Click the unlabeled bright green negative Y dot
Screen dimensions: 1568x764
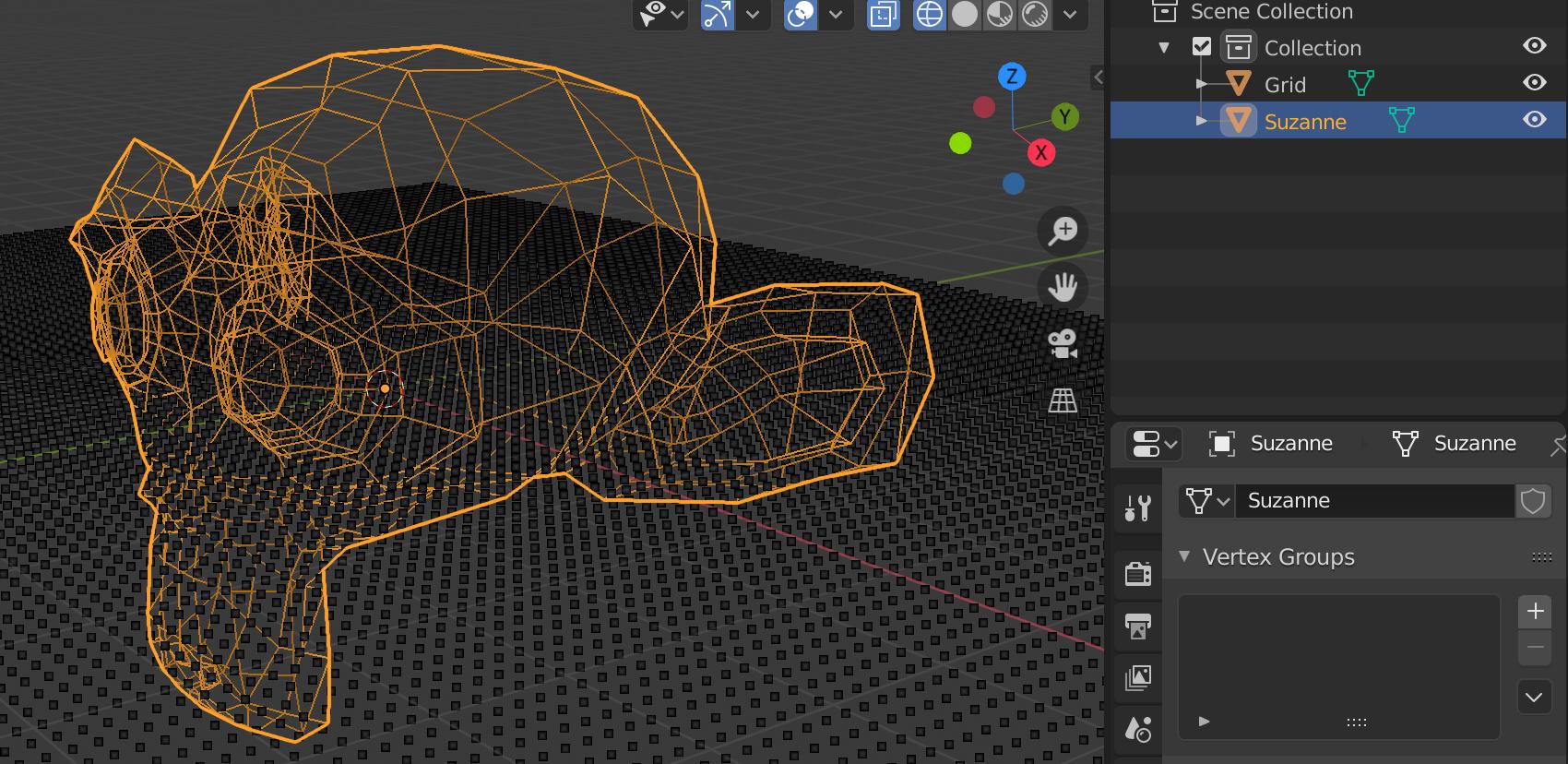click(960, 143)
